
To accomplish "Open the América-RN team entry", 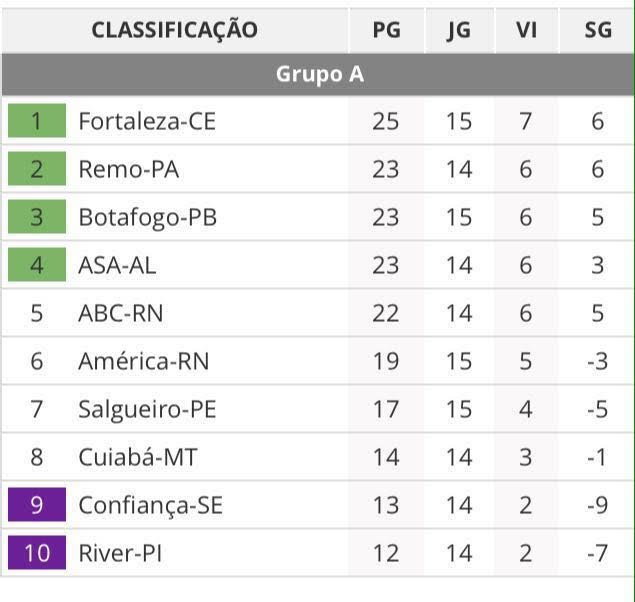I will pyautogui.click(x=144, y=361).
